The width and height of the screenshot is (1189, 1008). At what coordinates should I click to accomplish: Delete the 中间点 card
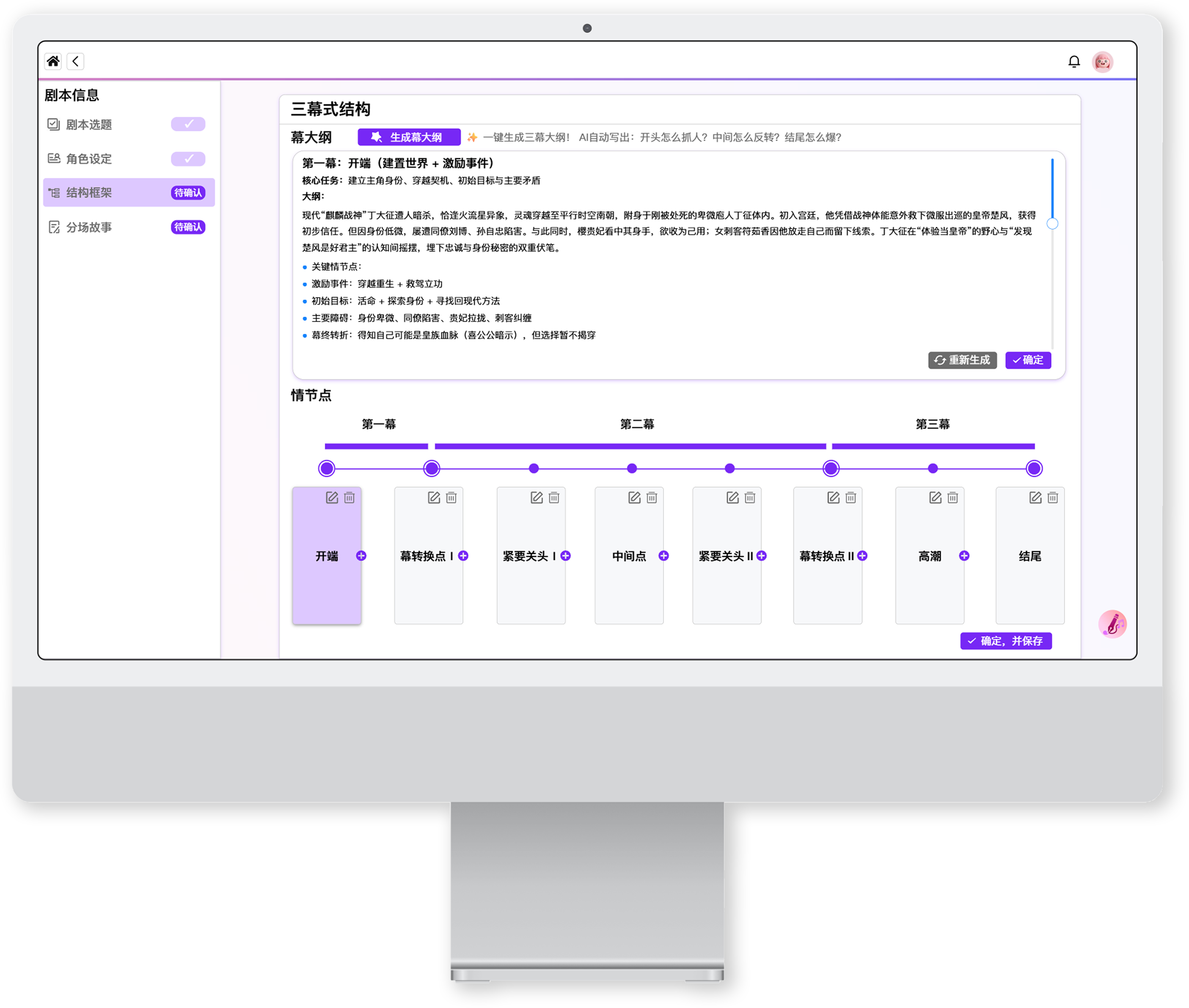(652, 498)
